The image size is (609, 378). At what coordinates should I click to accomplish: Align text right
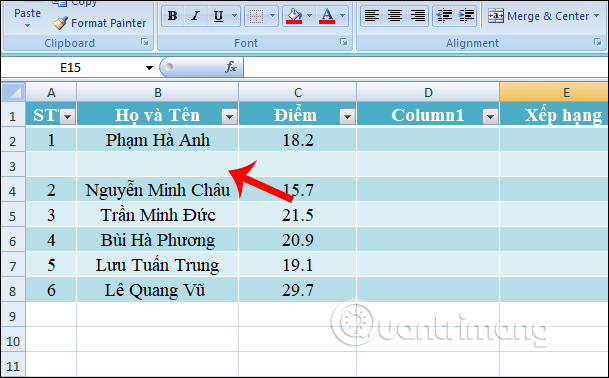click(418, 16)
